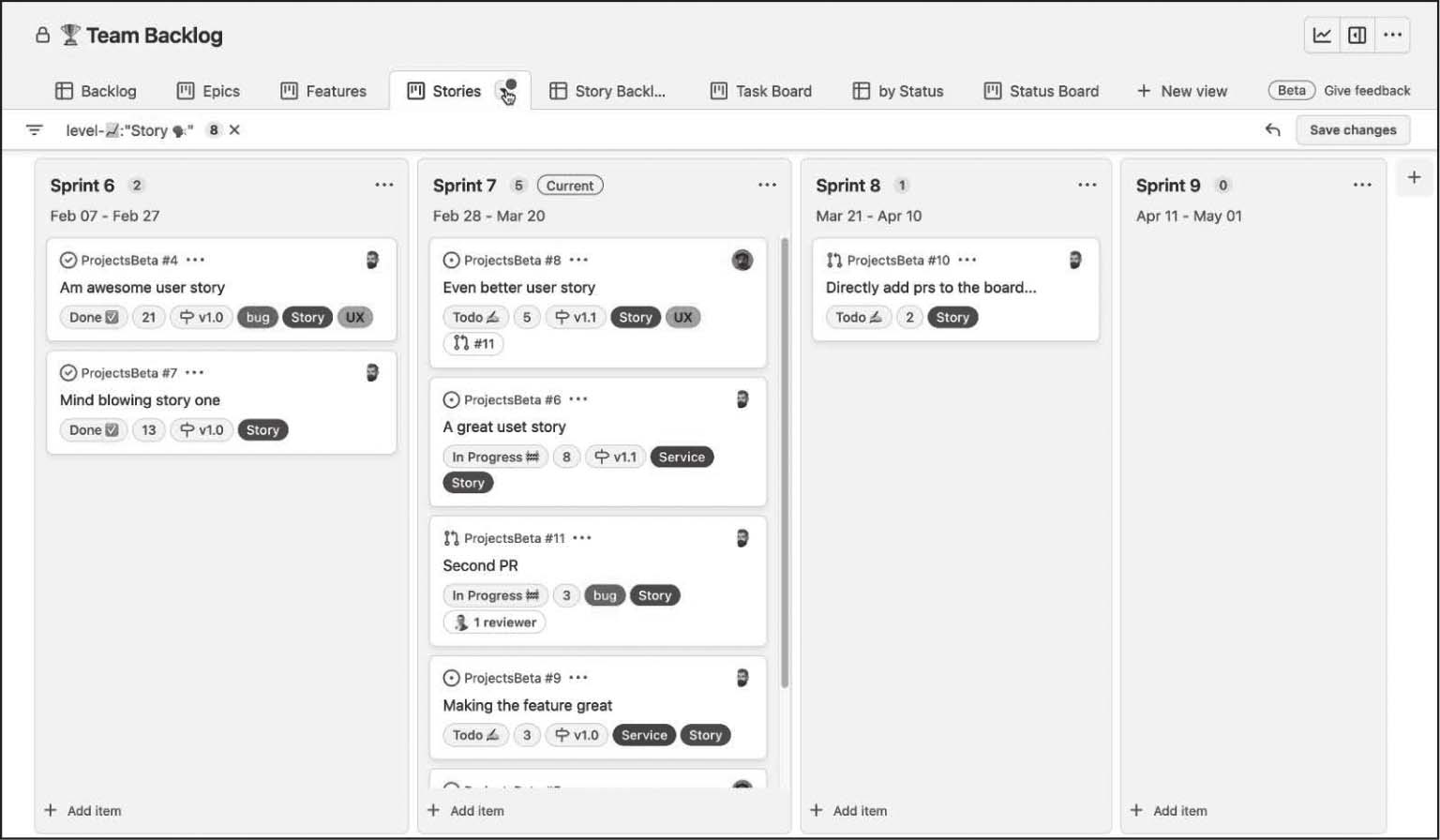
Task: Open the Sprint 8 column options menu
Action: click(1087, 185)
